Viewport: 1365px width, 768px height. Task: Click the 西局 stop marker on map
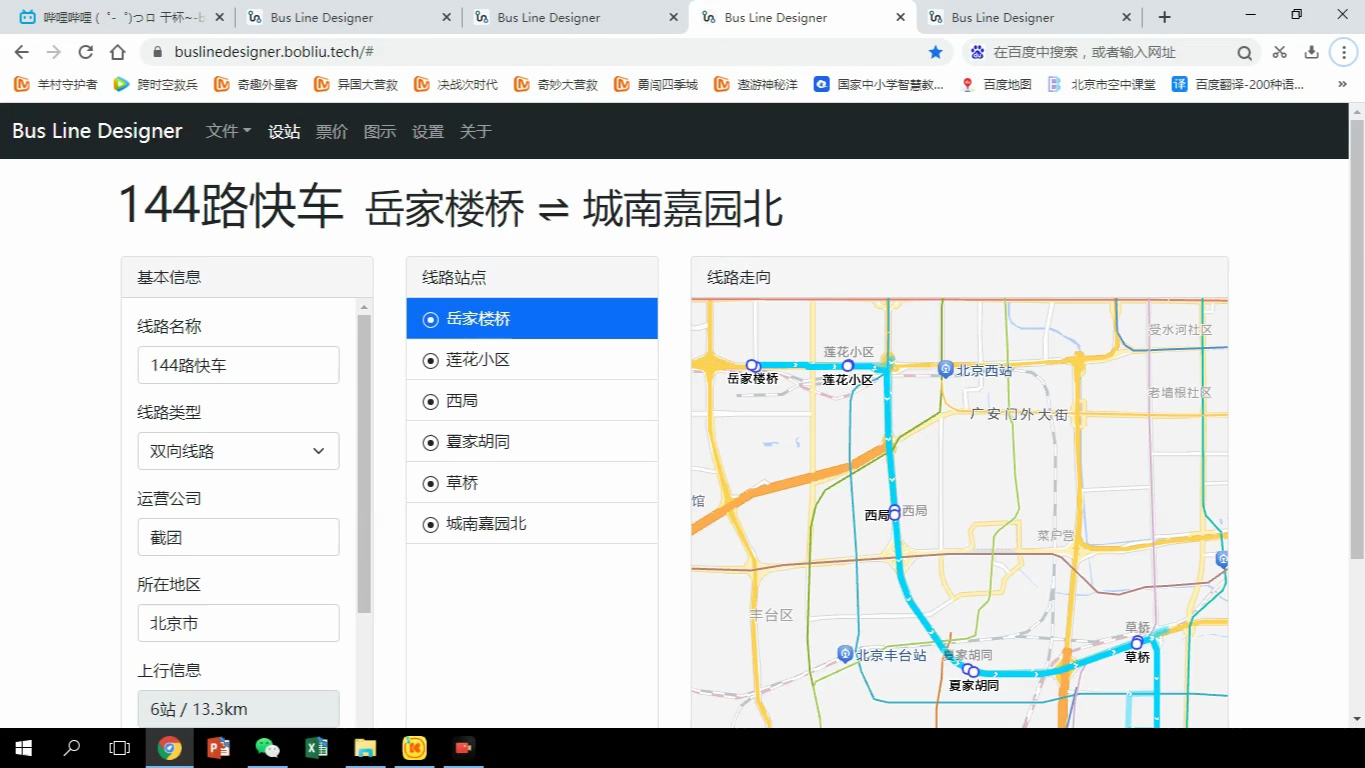[895, 512]
